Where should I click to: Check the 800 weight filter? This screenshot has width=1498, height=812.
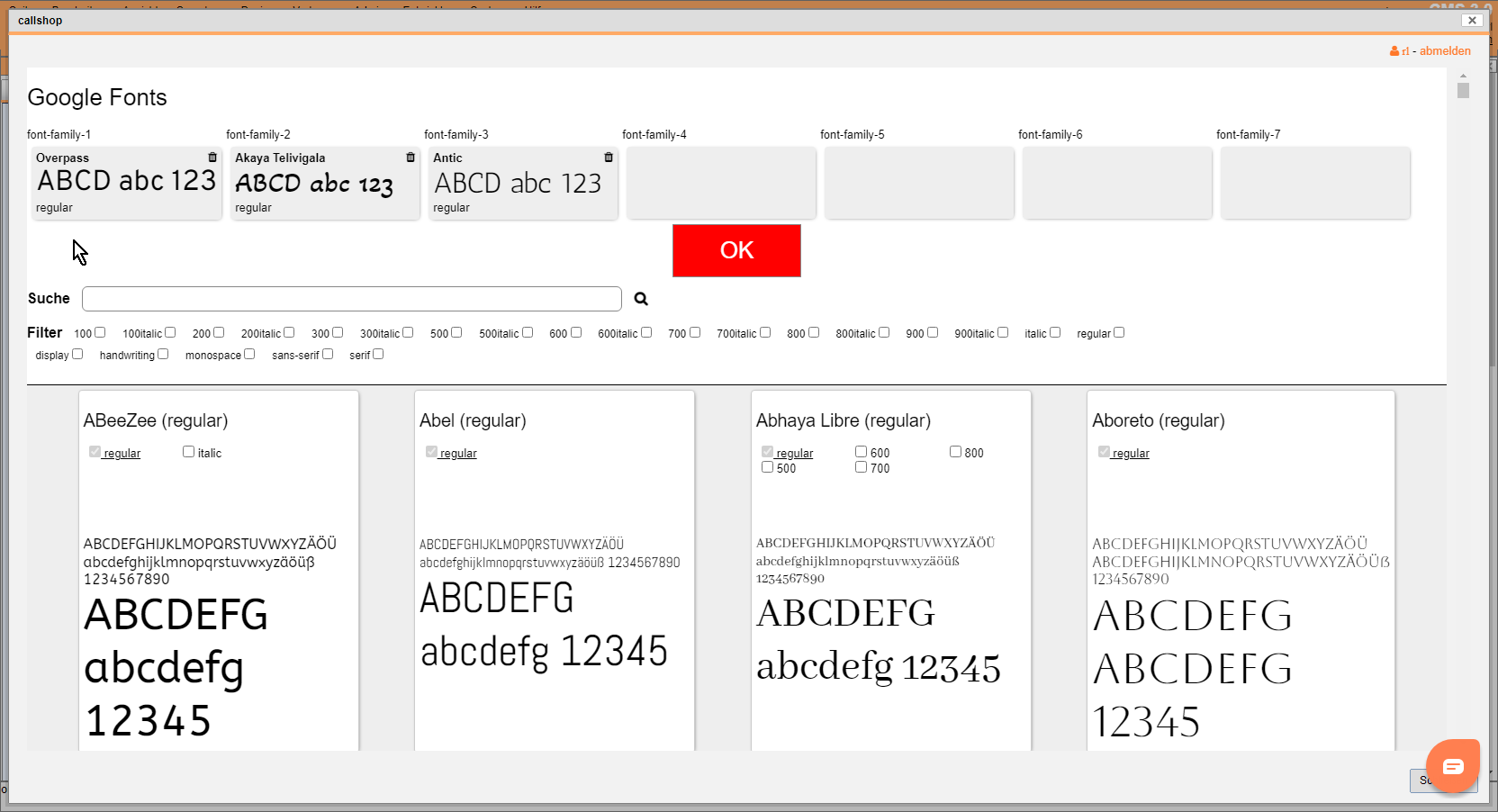[814, 332]
